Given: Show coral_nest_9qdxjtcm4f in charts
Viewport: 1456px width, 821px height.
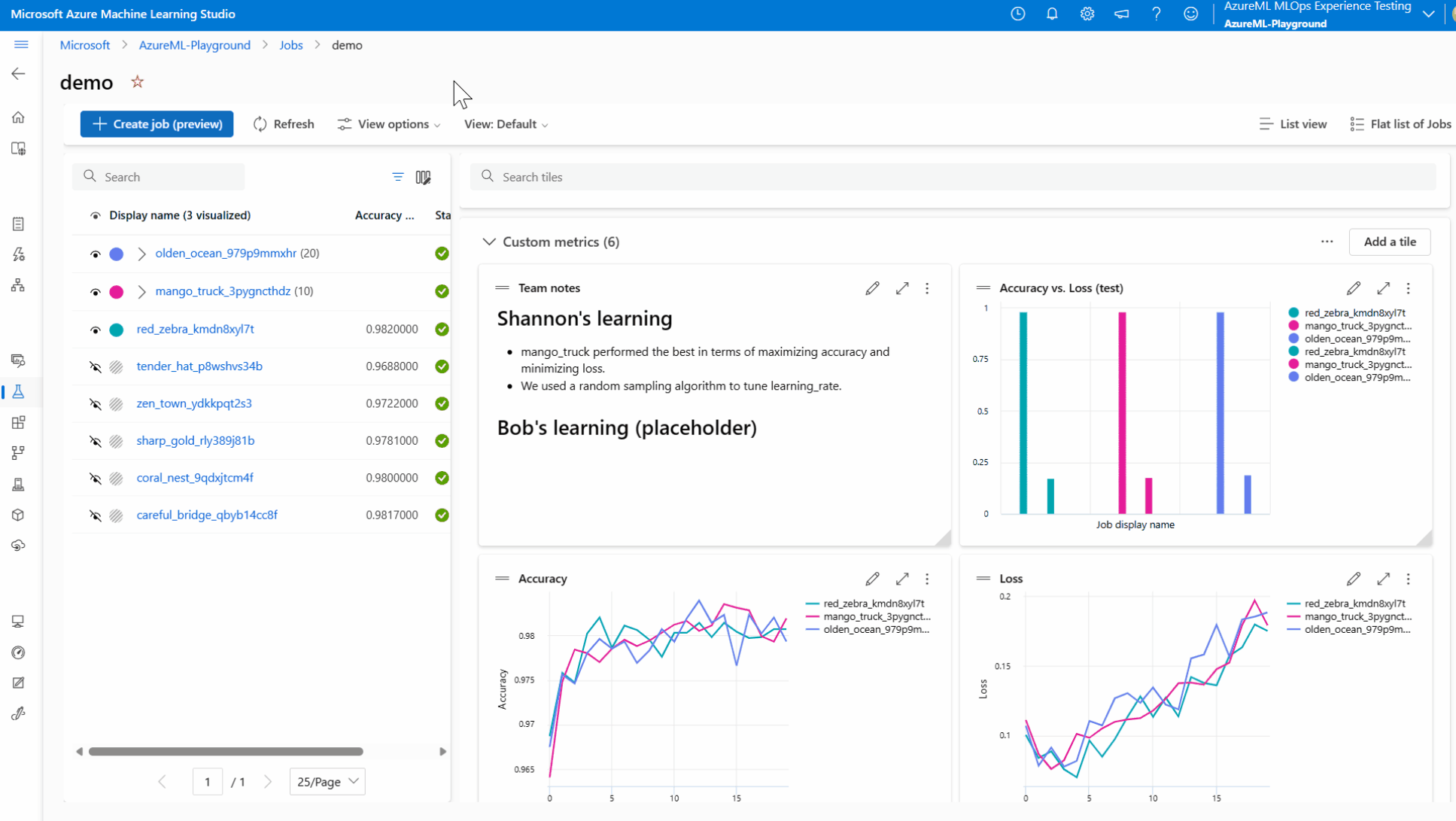Looking at the screenshot, I should [x=96, y=478].
